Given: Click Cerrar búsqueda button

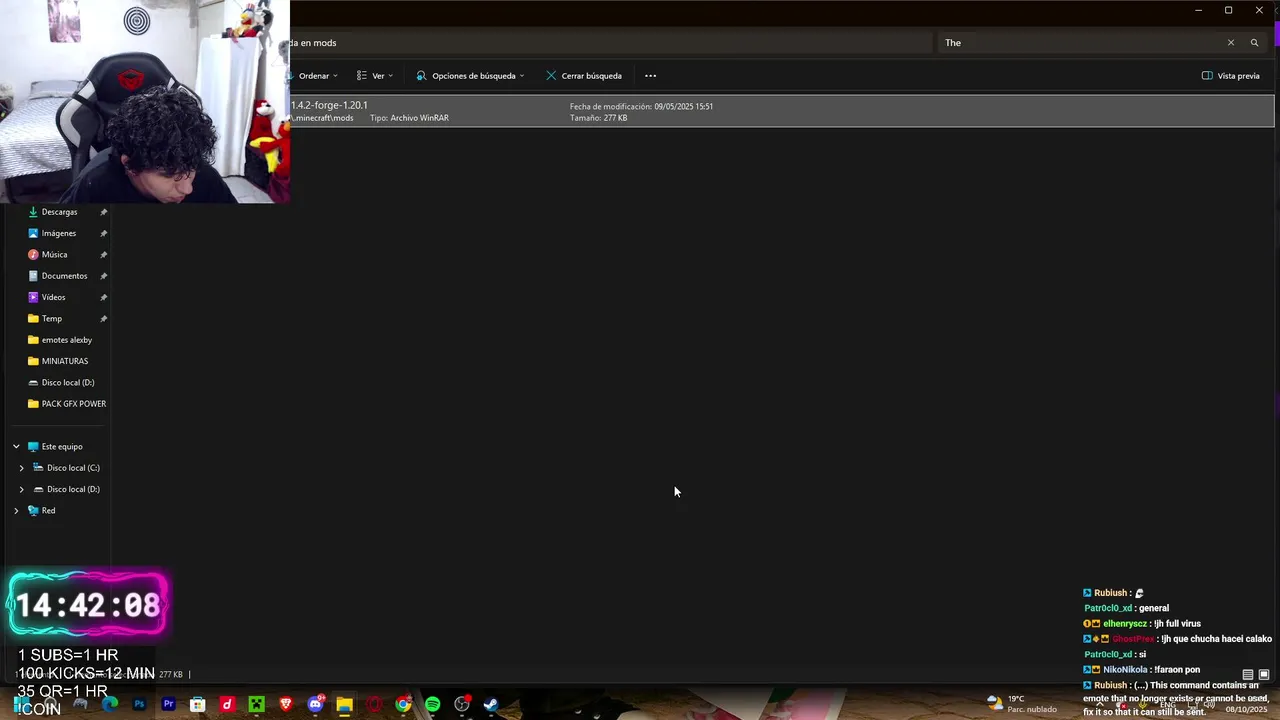Looking at the screenshot, I should coord(584,76).
